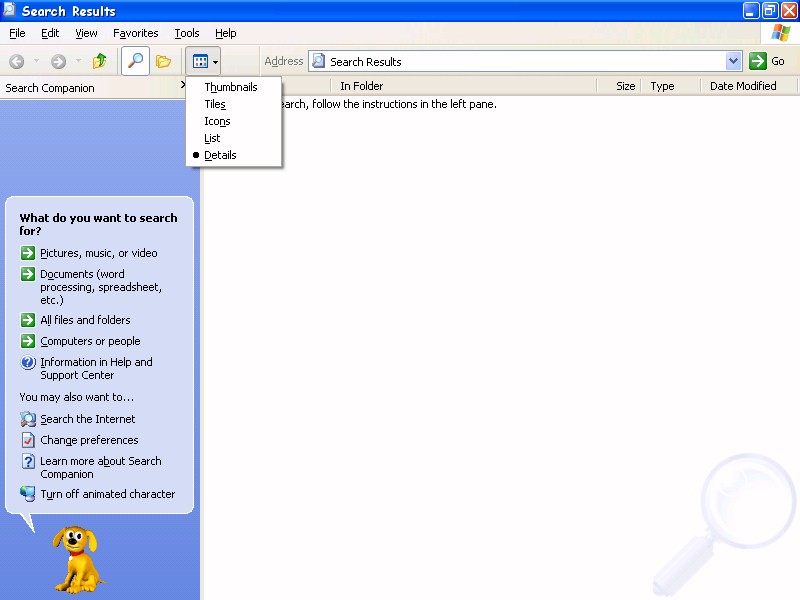Open the View menu
This screenshot has width=800, height=600.
[x=86, y=33]
